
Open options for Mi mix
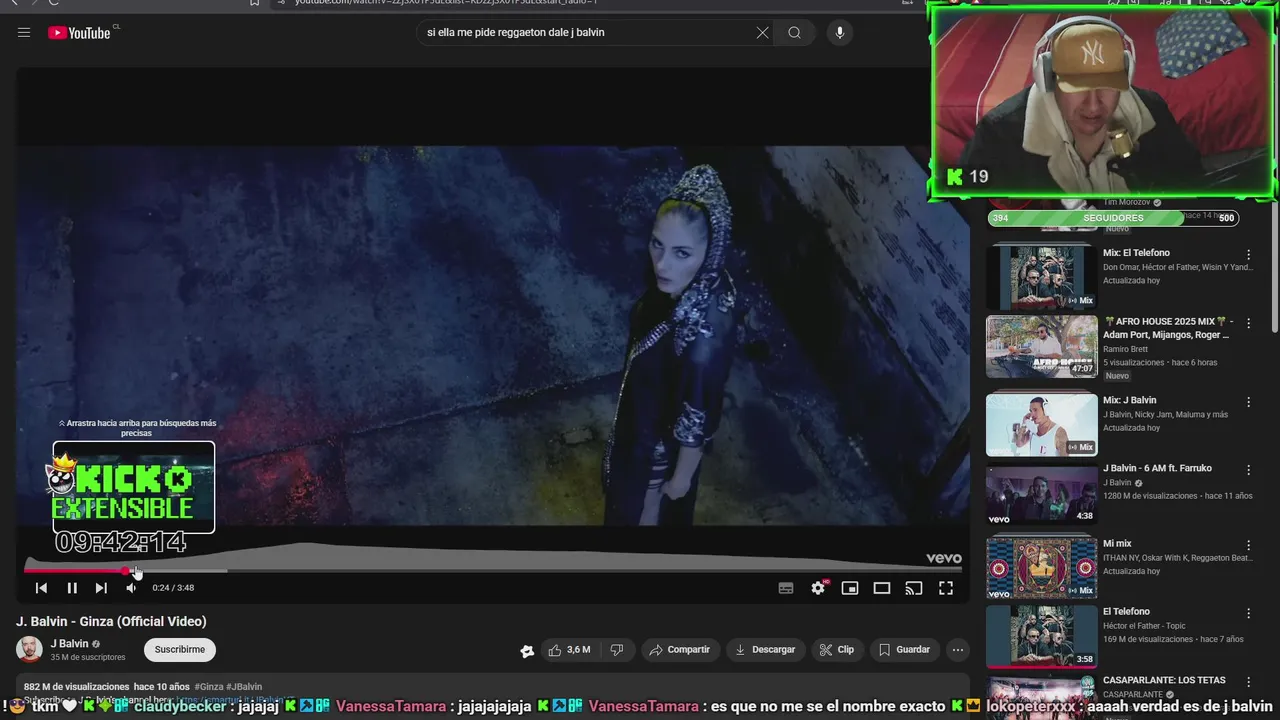1248,546
